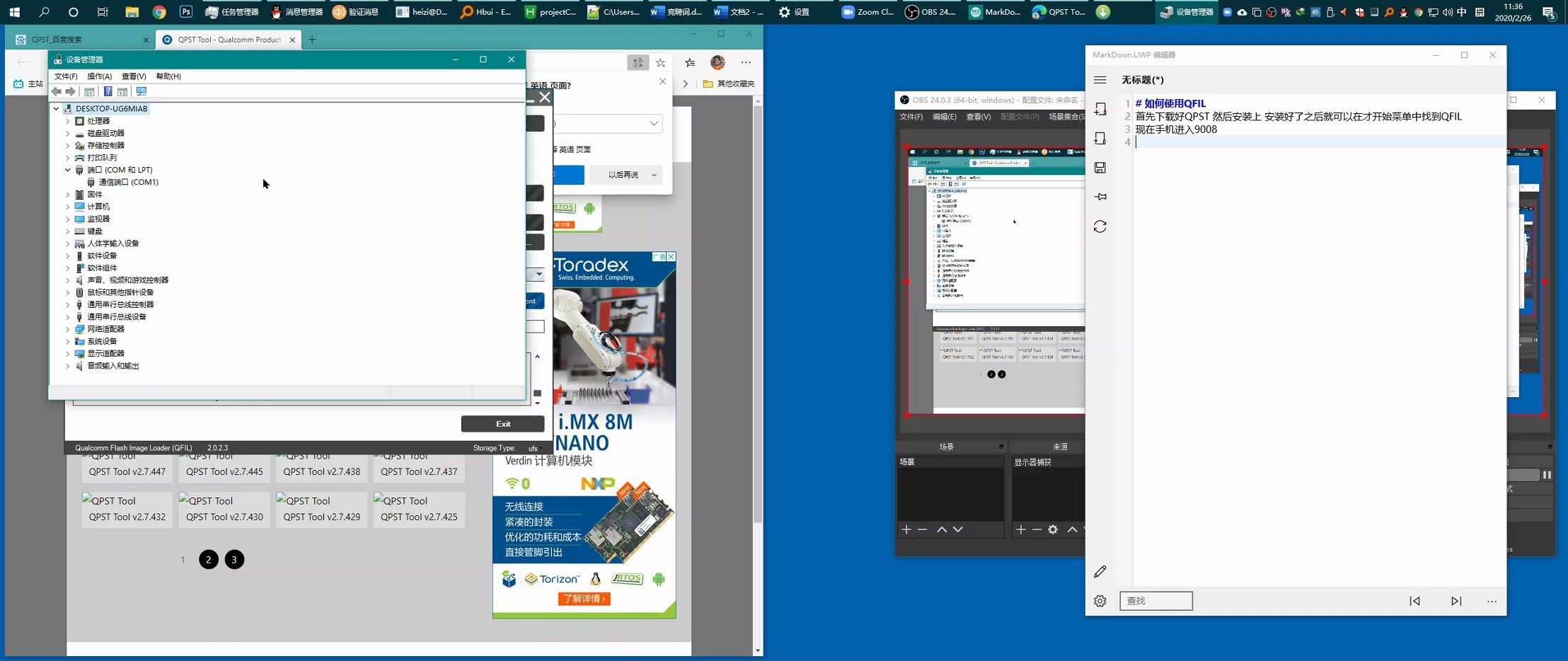Click the 查找 search field in MarkDown editor
Screen dimensions: 1568x661
pyautogui.click(x=1156, y=601)
